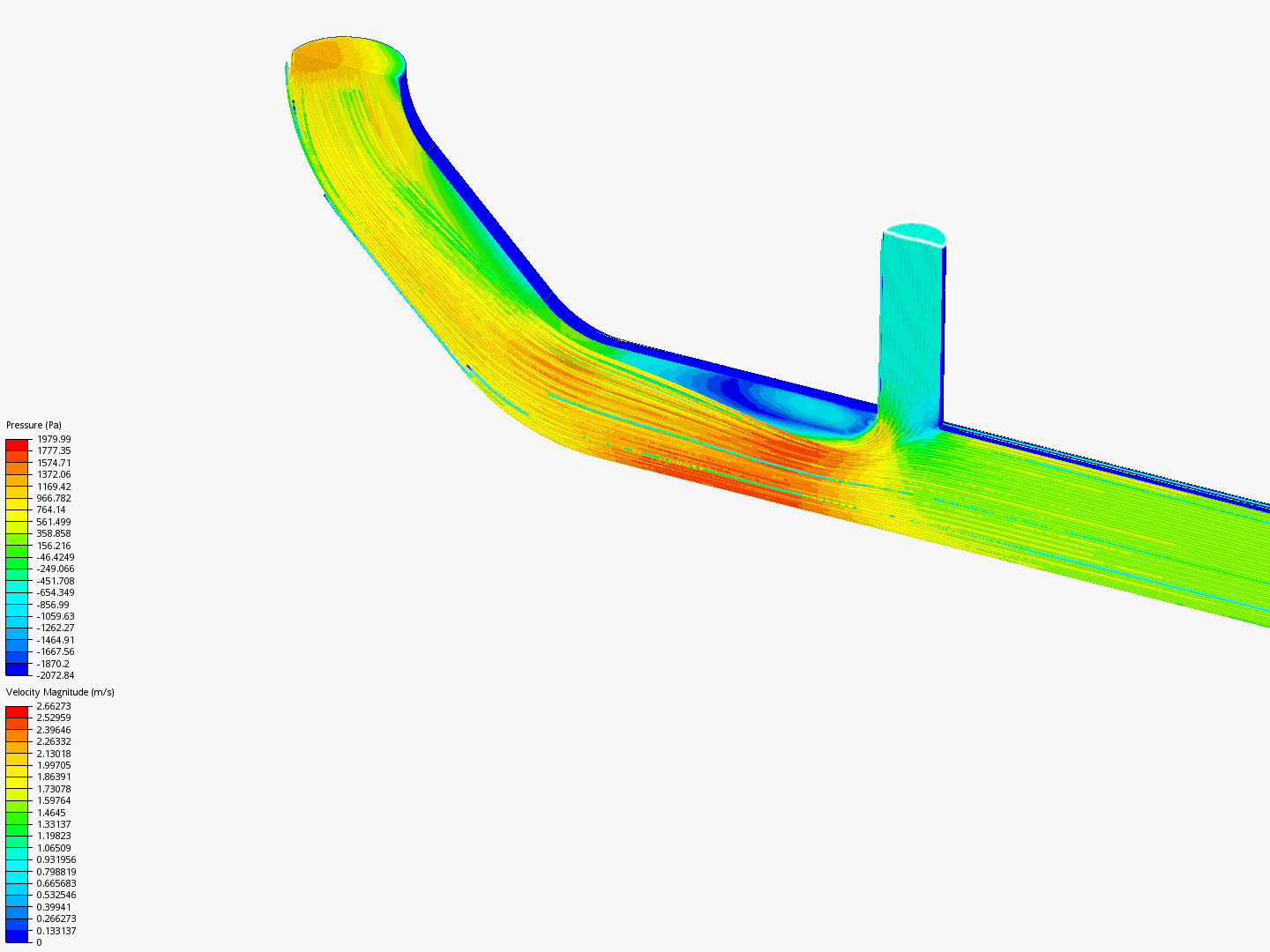This screenshot has height=952, width=1270.
Task: Select pressure legend value 1574.71
Action: 54,463
